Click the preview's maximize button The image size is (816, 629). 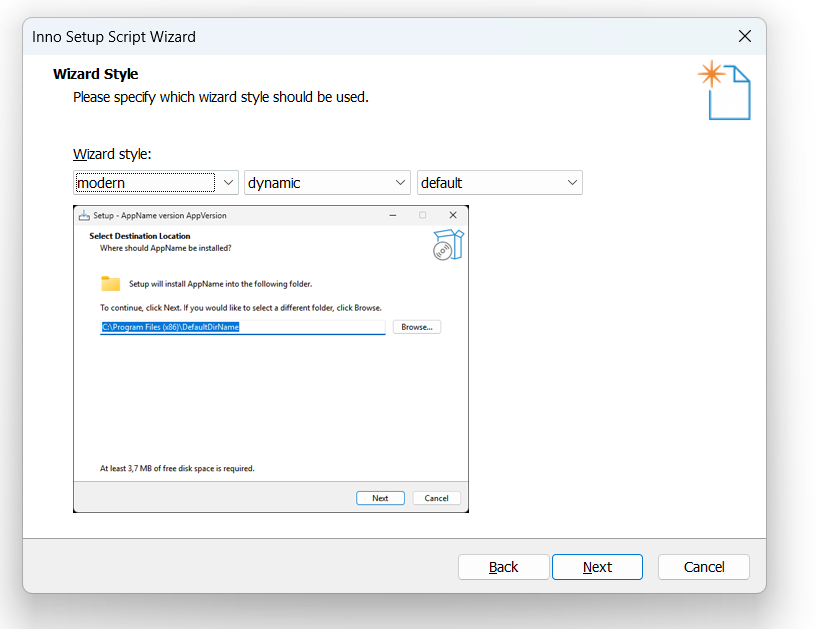pos(423,215)
